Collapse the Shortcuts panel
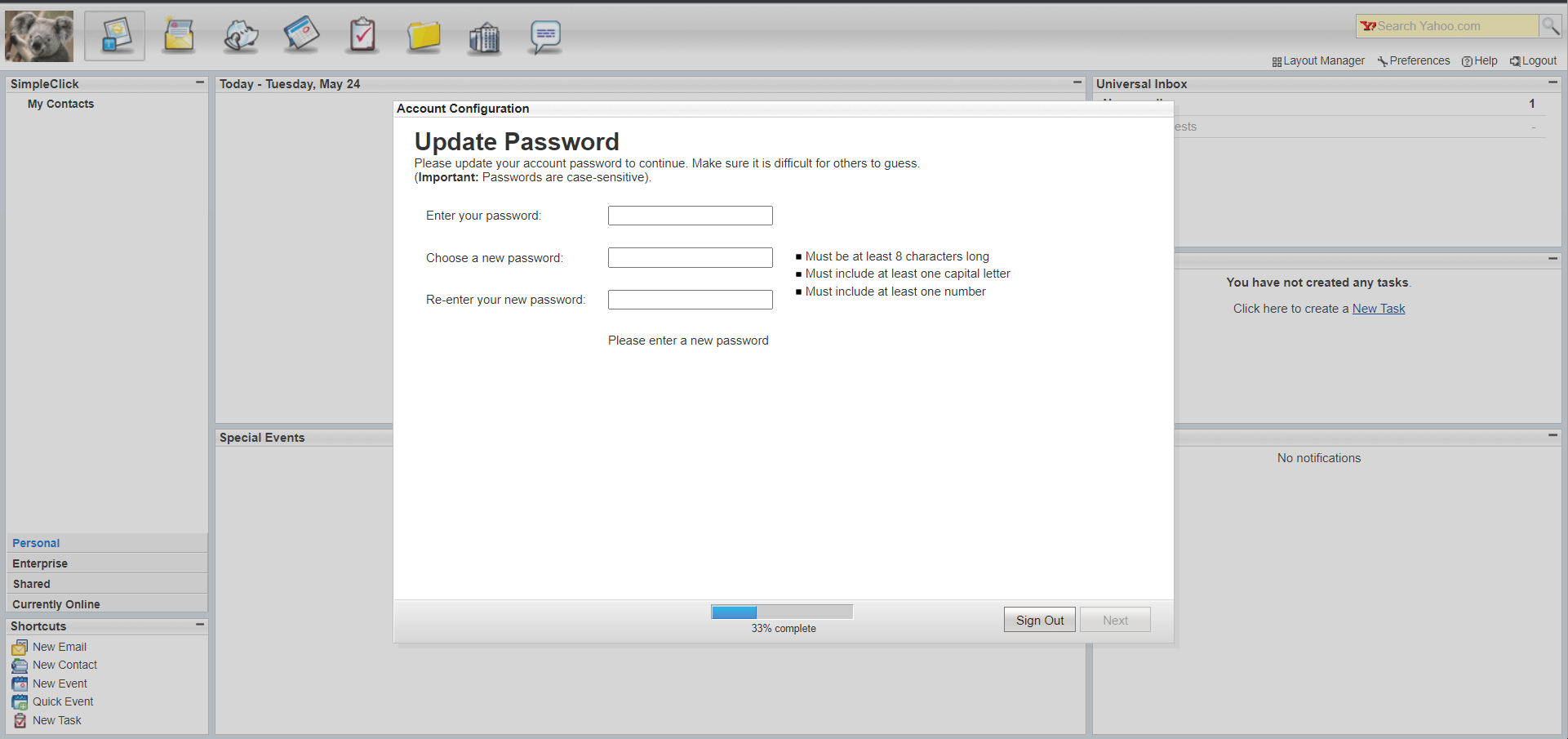1568x739 pixels. 200,625
